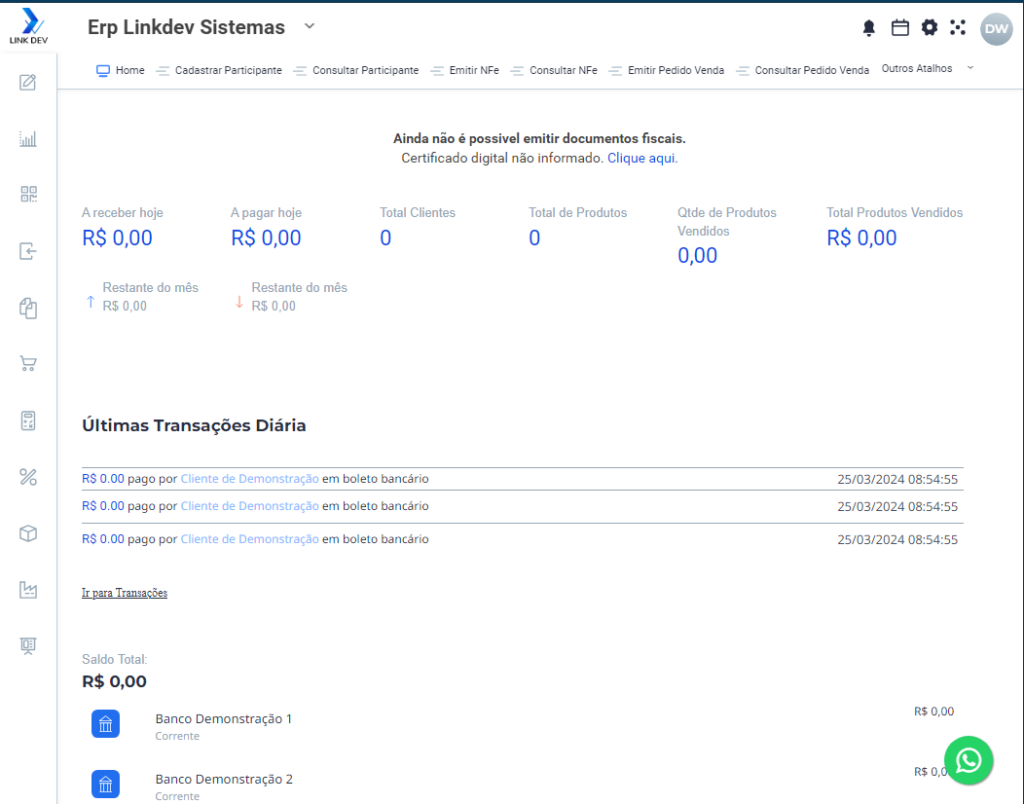Image resolution: width=1024 pixels, height=804 pixels.
Task: Switch to the Home shortcut tab
Action: (120, 70)
